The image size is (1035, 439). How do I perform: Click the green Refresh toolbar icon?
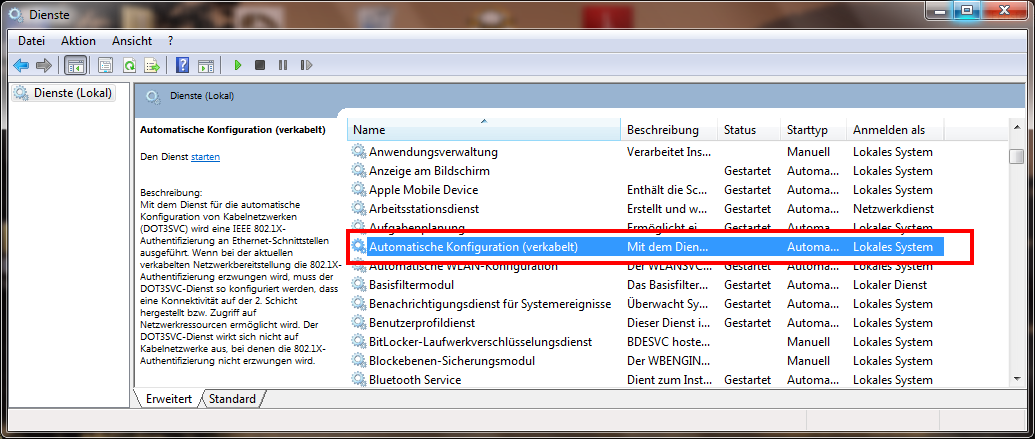tap(129, 65)
